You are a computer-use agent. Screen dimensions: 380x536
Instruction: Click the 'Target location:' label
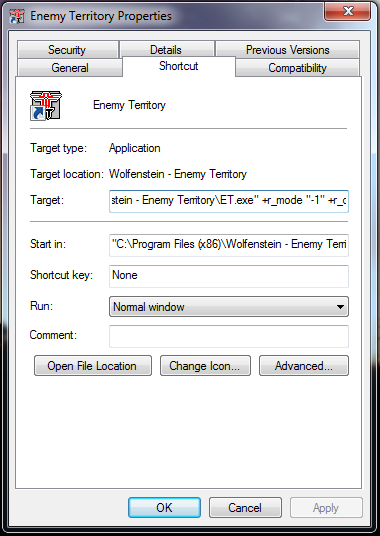pyautogui.click(x=67, y=174)
